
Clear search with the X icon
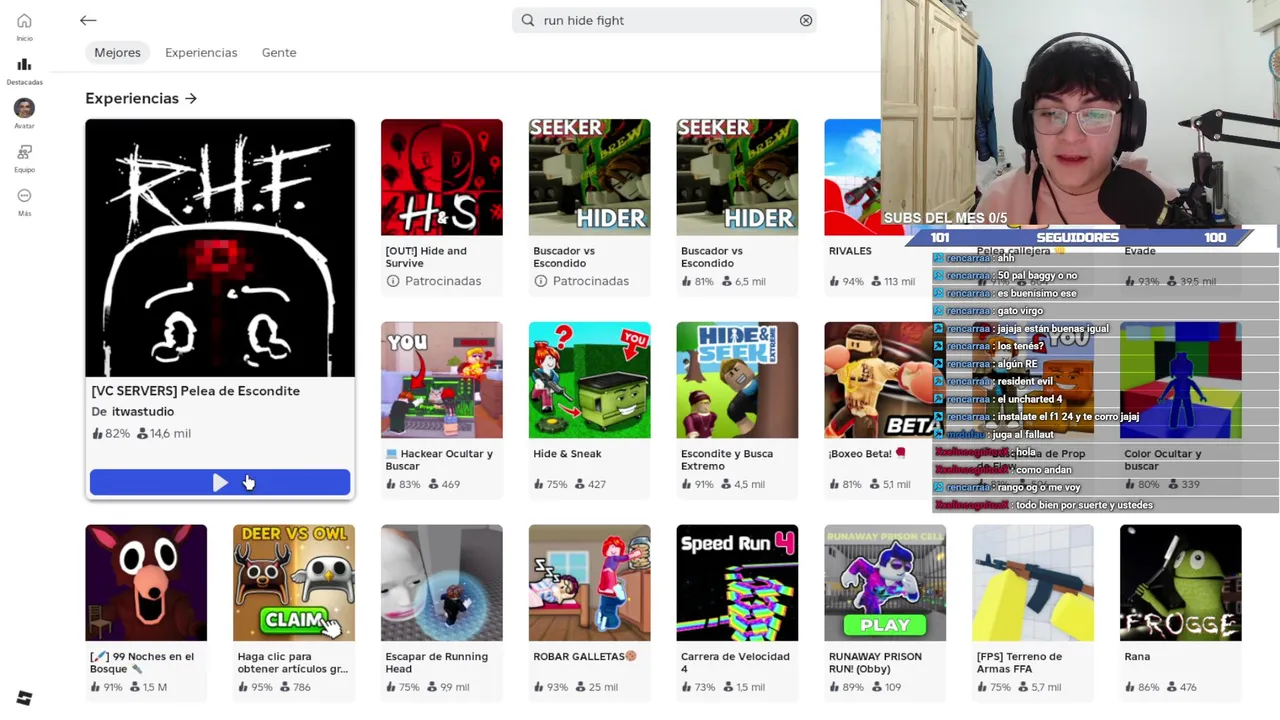point(806,20)
